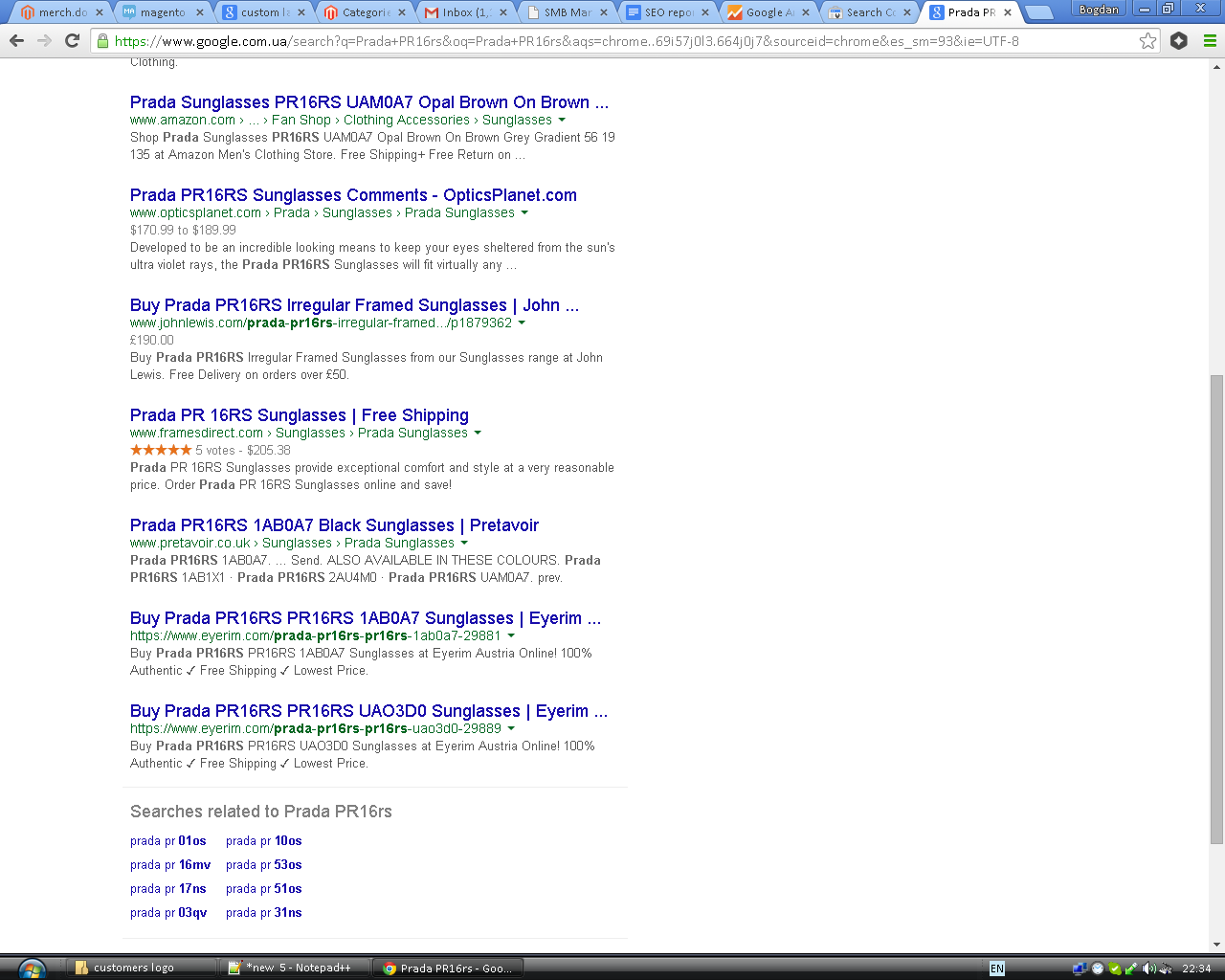Click related search 'prada pr 53os'

pos(264,865)
